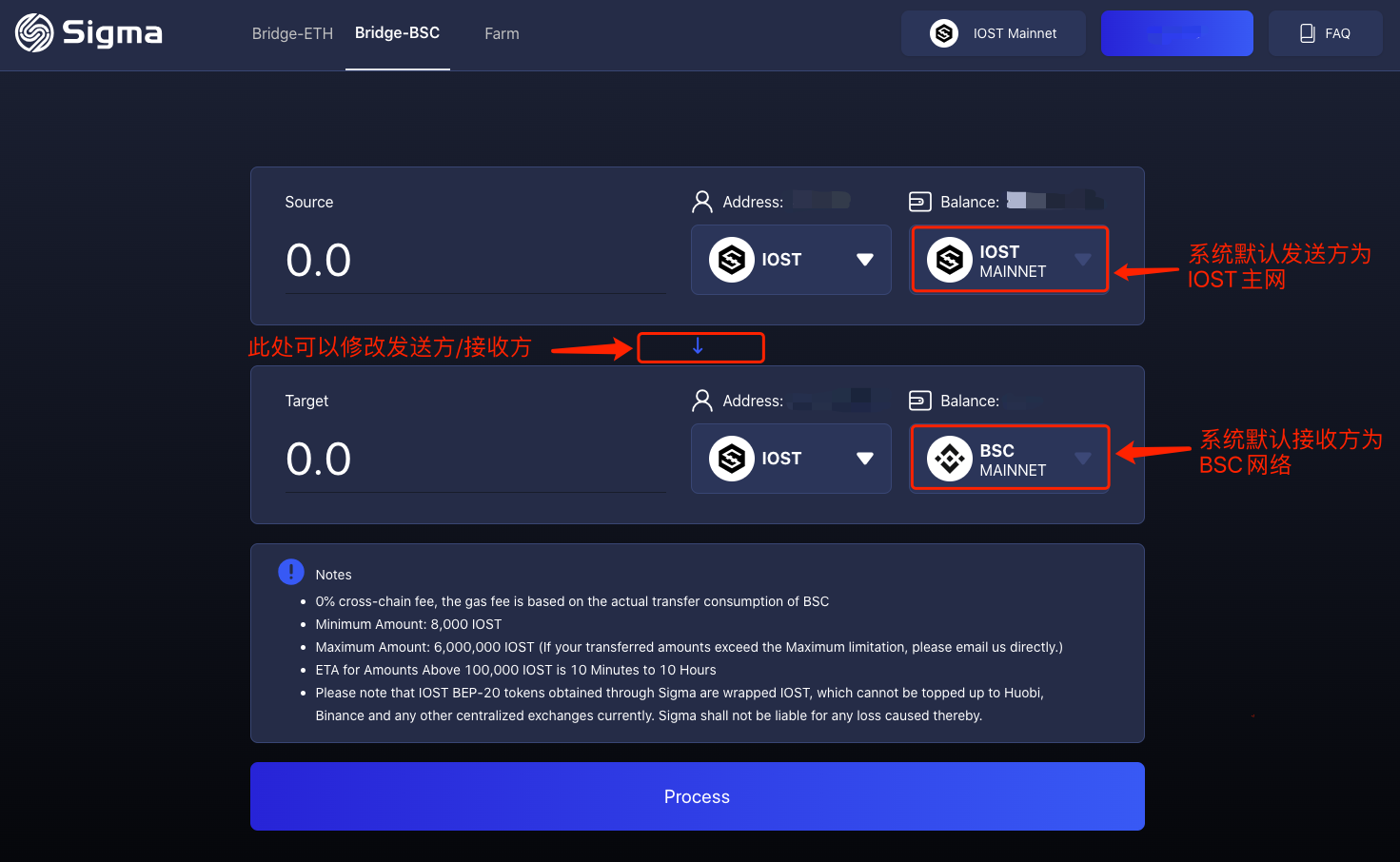Click the 'Maximum Amount: 6,000,000 IOST' note
Image resolution: width=1400 pixels, height=862 pixels.
click(x=689, y=647)
